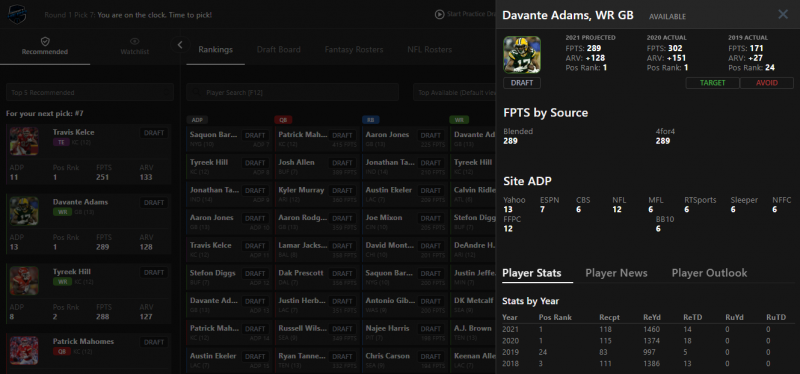
Task: Open the Watchlist tab with eye icon
Action: (135, 46)
